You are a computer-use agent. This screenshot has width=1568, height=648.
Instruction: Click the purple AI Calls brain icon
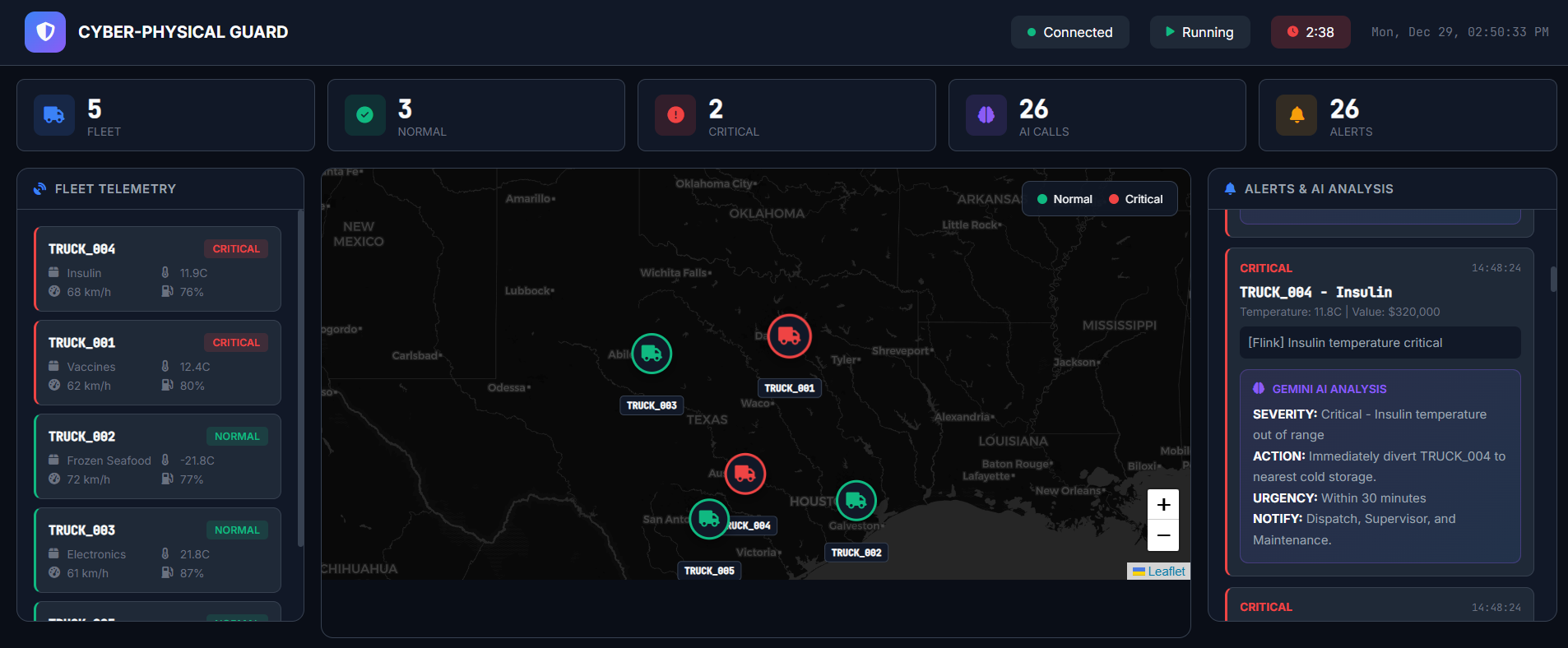click(x=986, y=115)
